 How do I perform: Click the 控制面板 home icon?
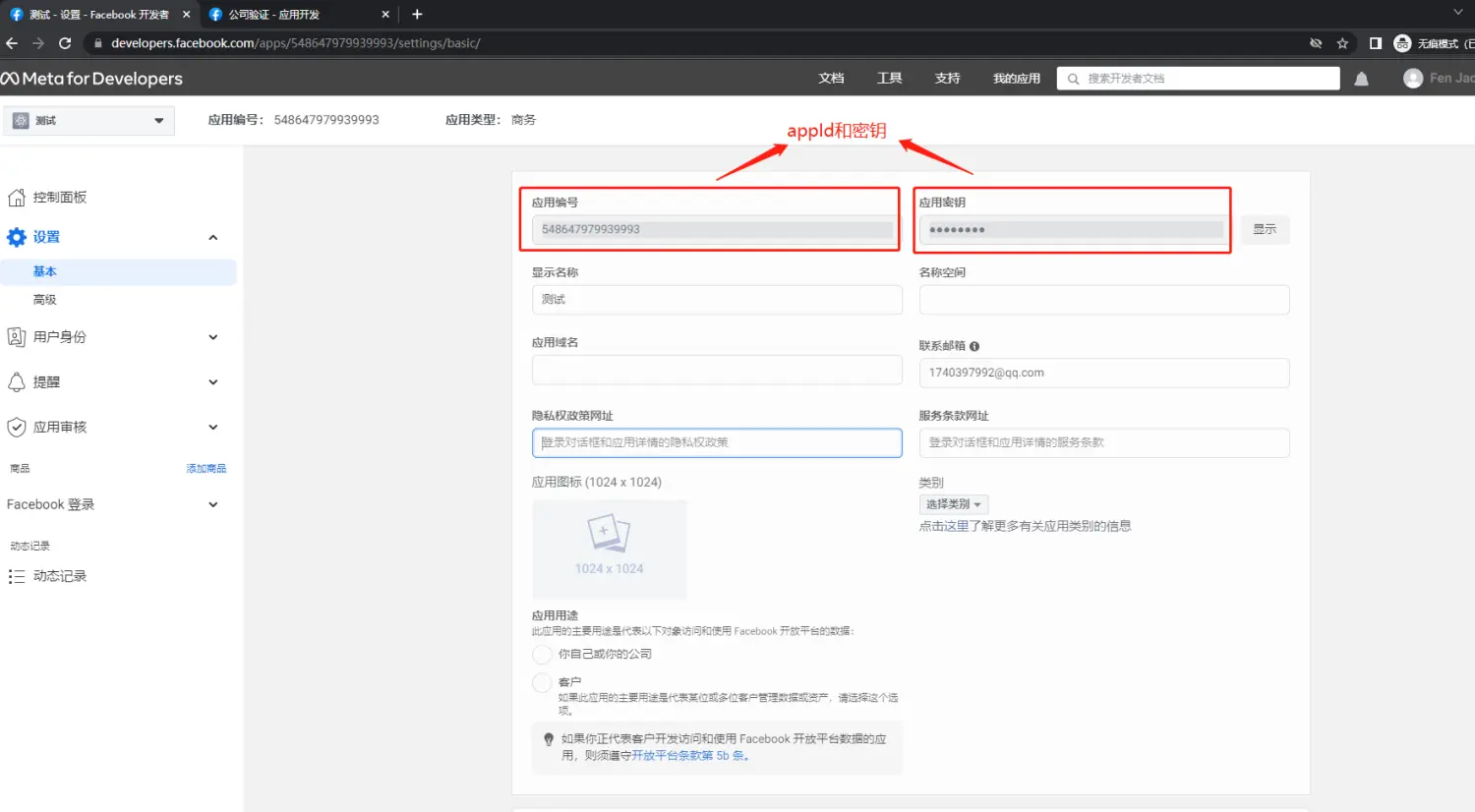17,198
